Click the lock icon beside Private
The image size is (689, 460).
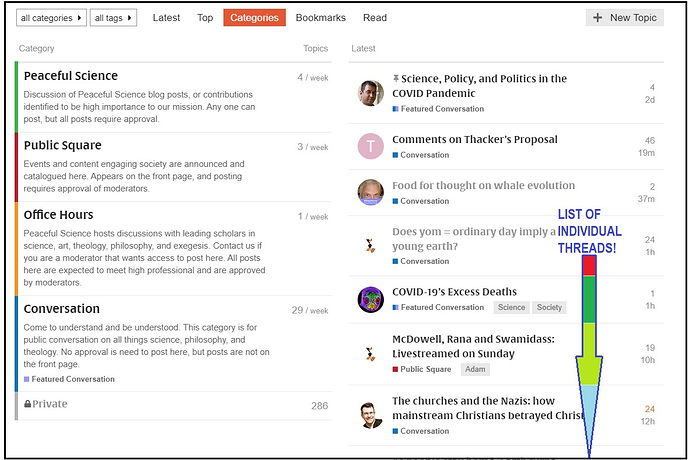click(x=28, y=405)
